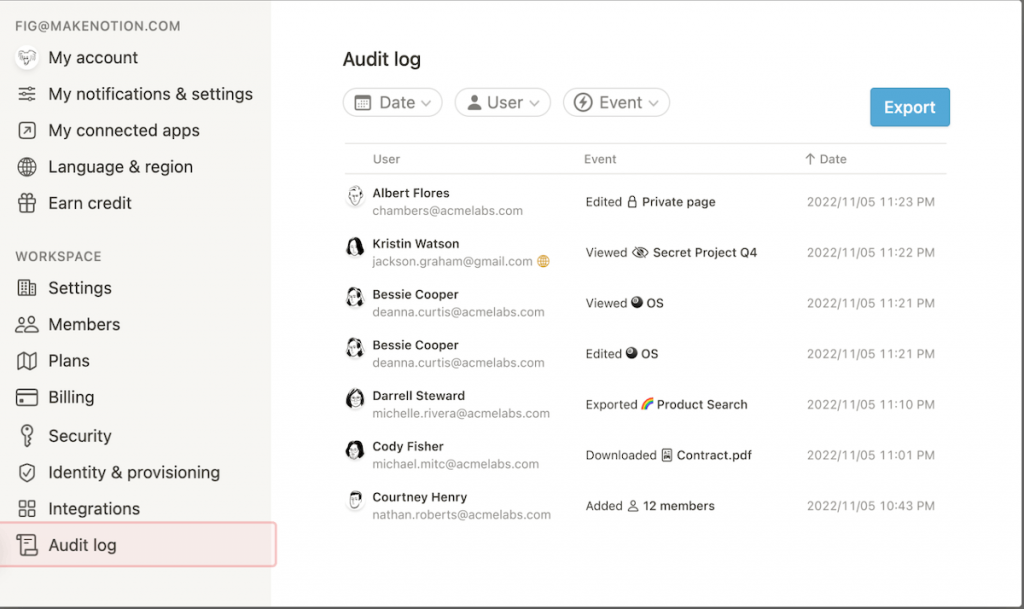Click Albert Flores's avatar
Screen dimensions: 1024x609
tap(354, 196)
